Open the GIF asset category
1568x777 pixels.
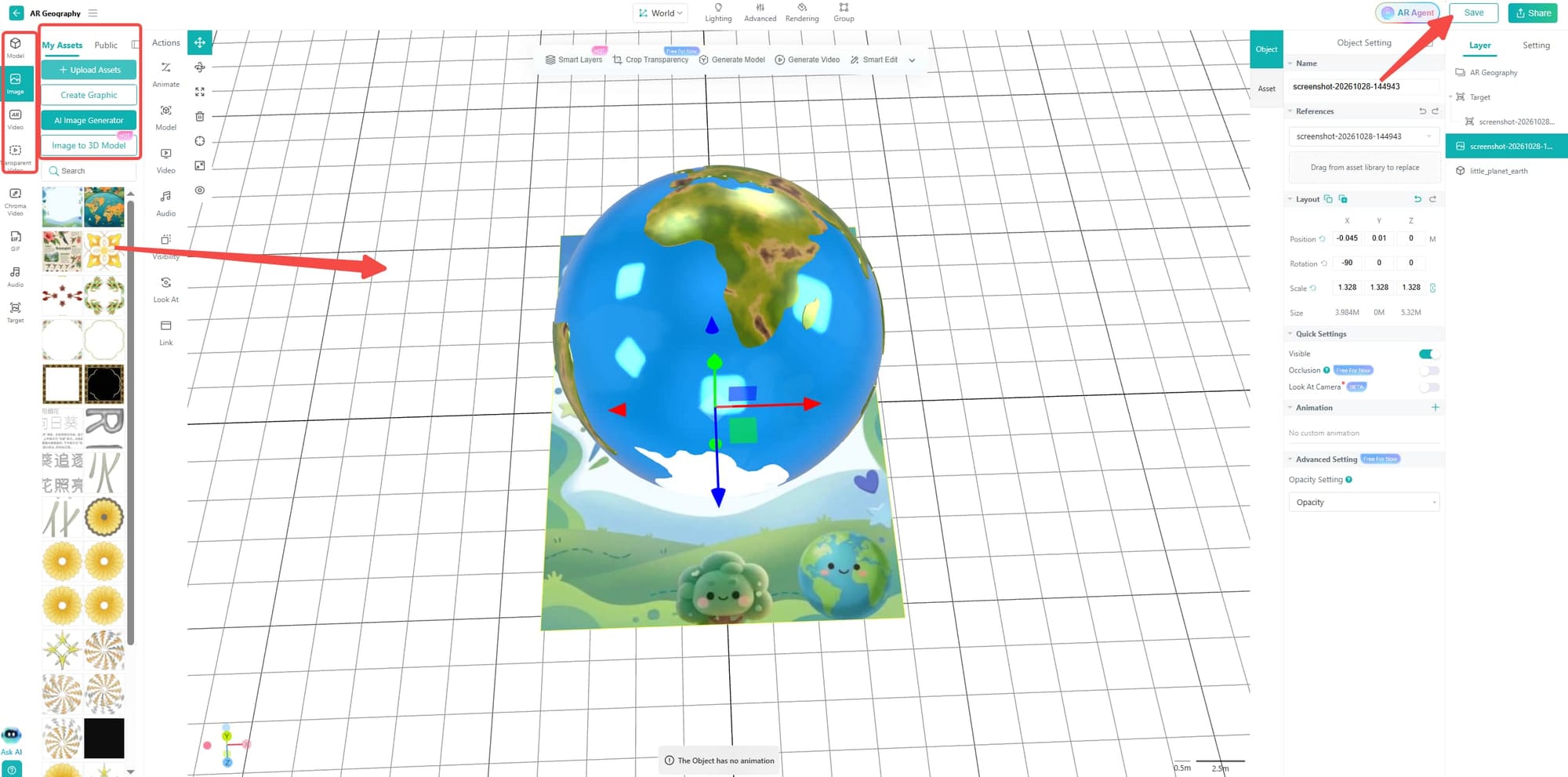[x=16, y=241]
